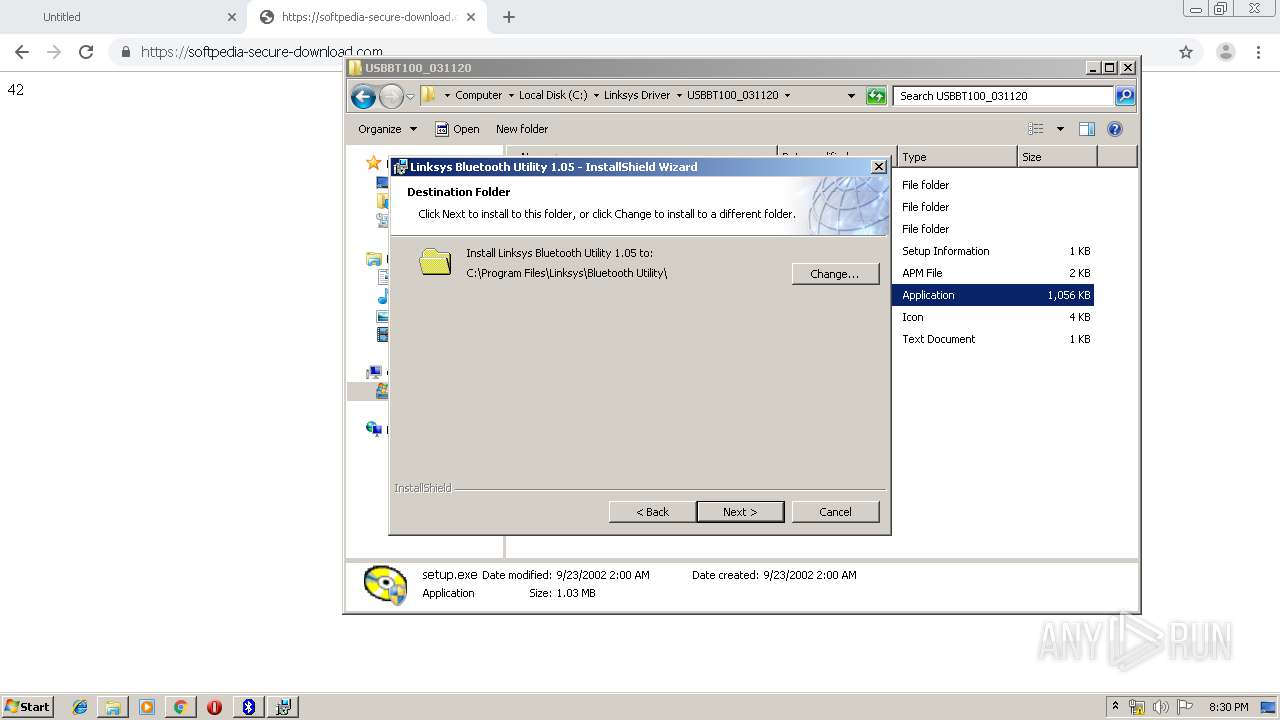Click the setup.exe disc icon in details pane
Screen dimensions: 1280x720
pyautogui.click(x=385, y=585)
